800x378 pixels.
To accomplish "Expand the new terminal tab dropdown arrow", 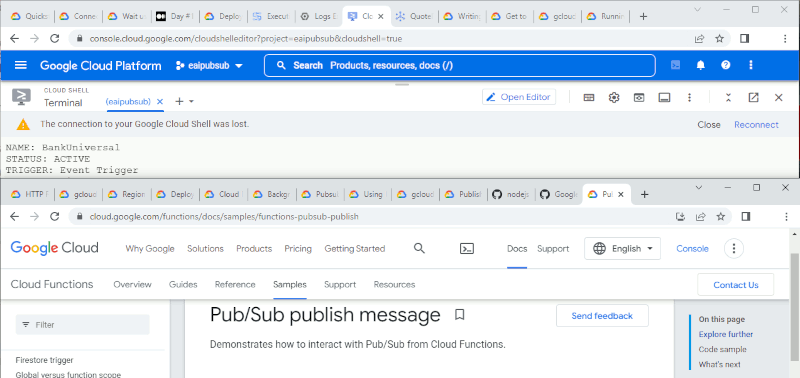I will point(191,102).
